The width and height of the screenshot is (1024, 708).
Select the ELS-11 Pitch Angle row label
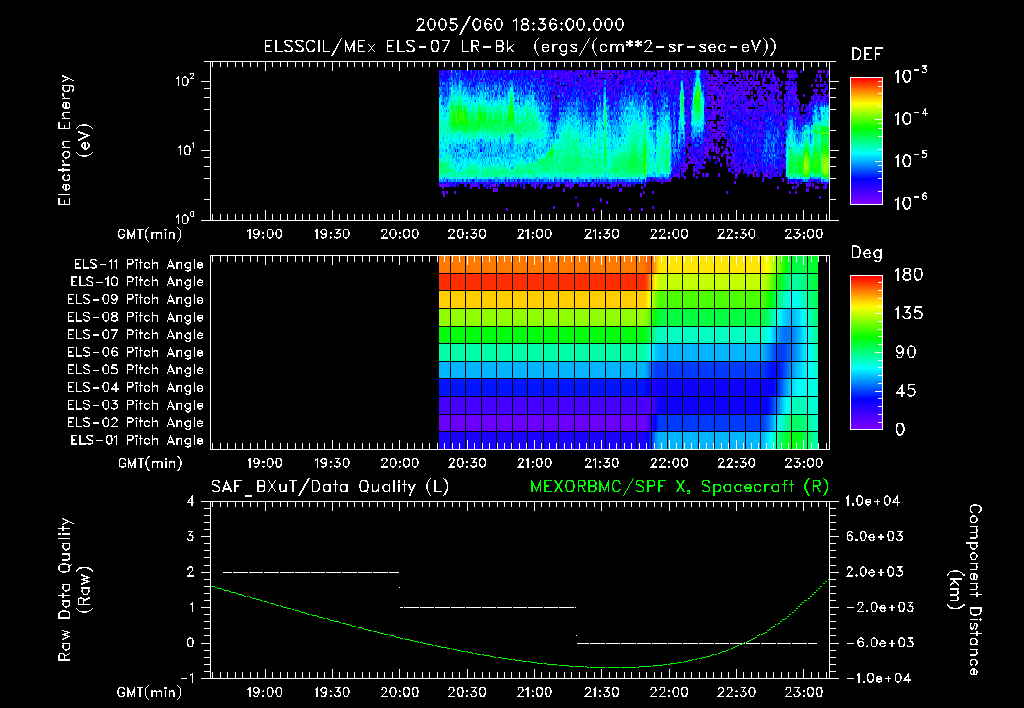pyautogui.click(x=138, y=265)
